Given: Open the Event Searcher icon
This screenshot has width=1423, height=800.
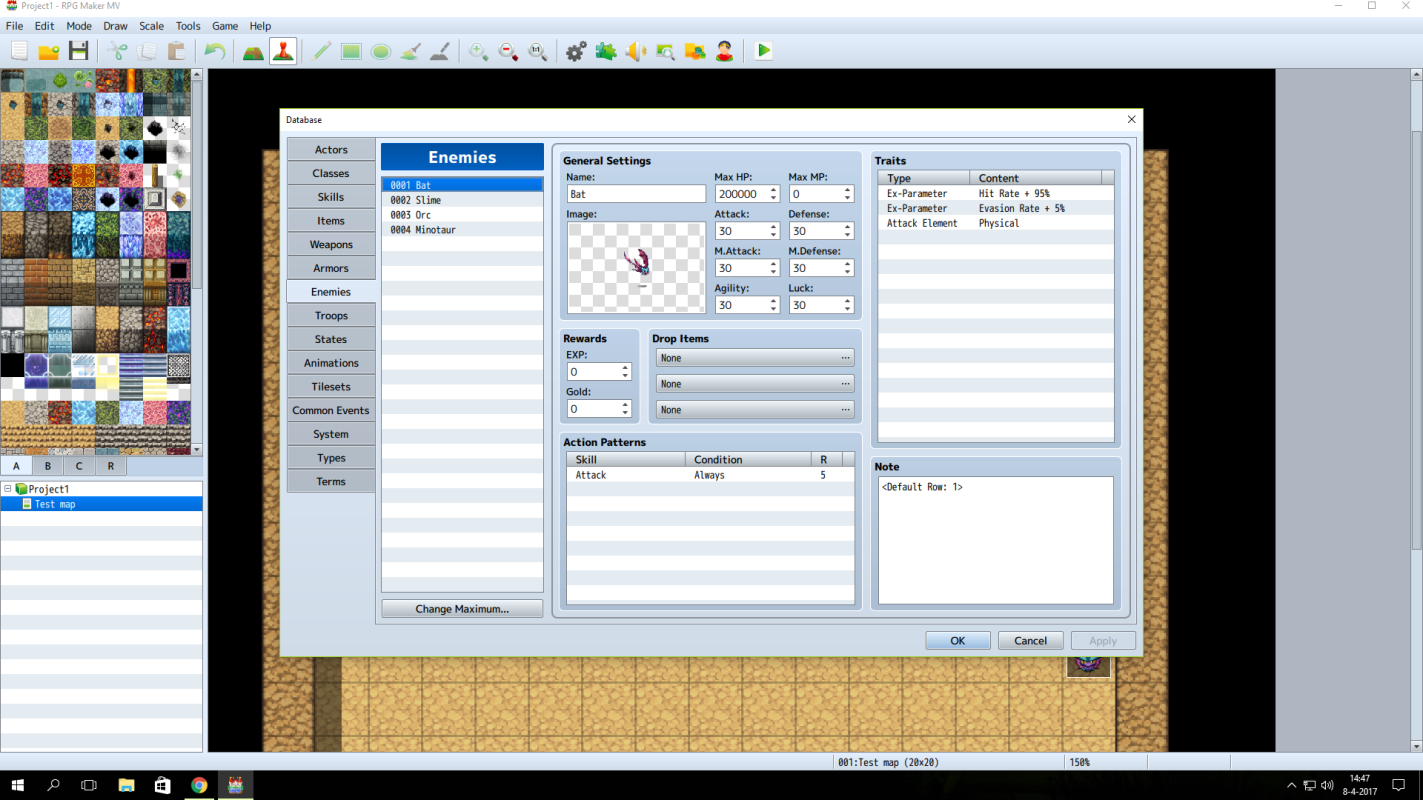Looking at the screenshot, I should 665,51.
